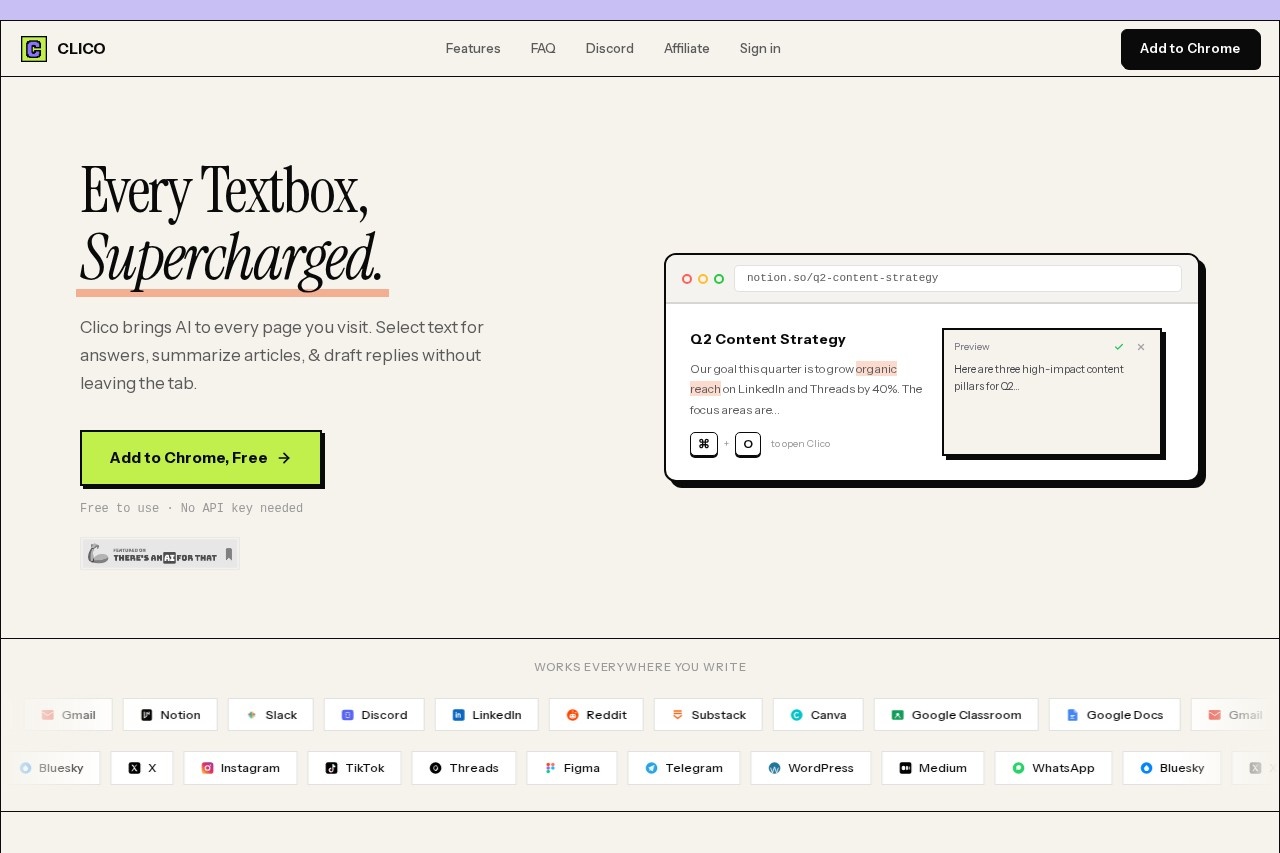Open the Sign in link
Viewport: 1280px width, 853px height.
[760, 48]
